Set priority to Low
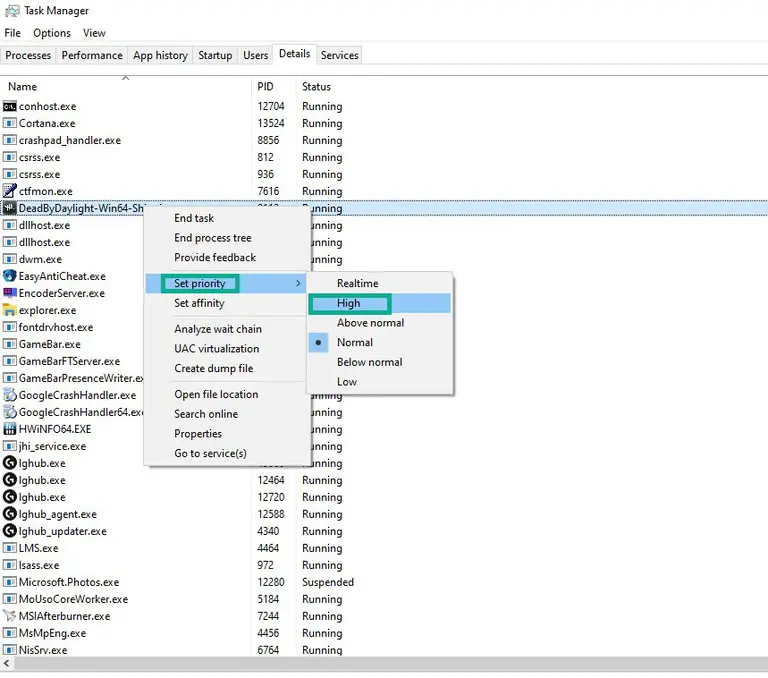This screenshot has width=768, height=678. 379,382
